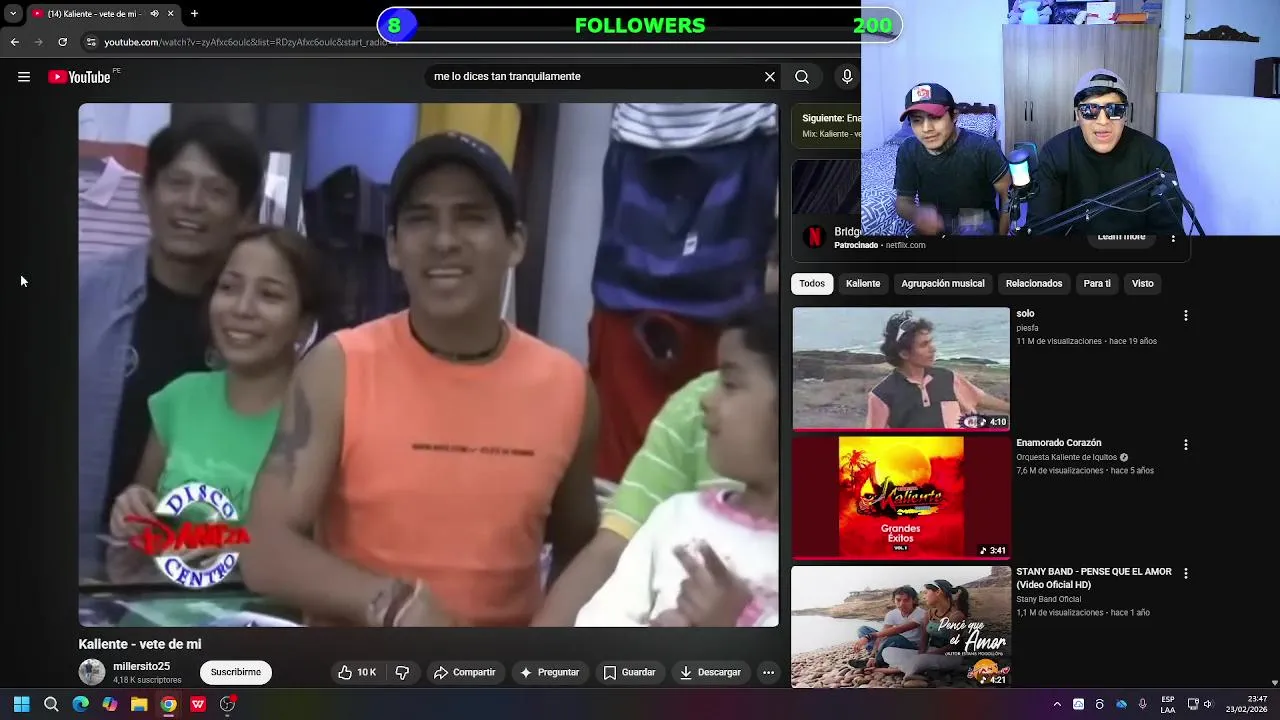Viewport: 1280px width, 720px height.
Task: Open the 'Enamorado Corazón' video title
Action: tap(1059, 443)
